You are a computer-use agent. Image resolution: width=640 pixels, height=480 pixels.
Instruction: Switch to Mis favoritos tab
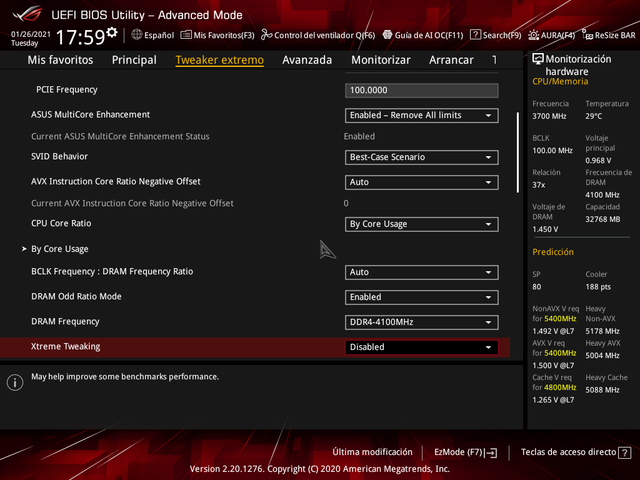tap(60, 60)
